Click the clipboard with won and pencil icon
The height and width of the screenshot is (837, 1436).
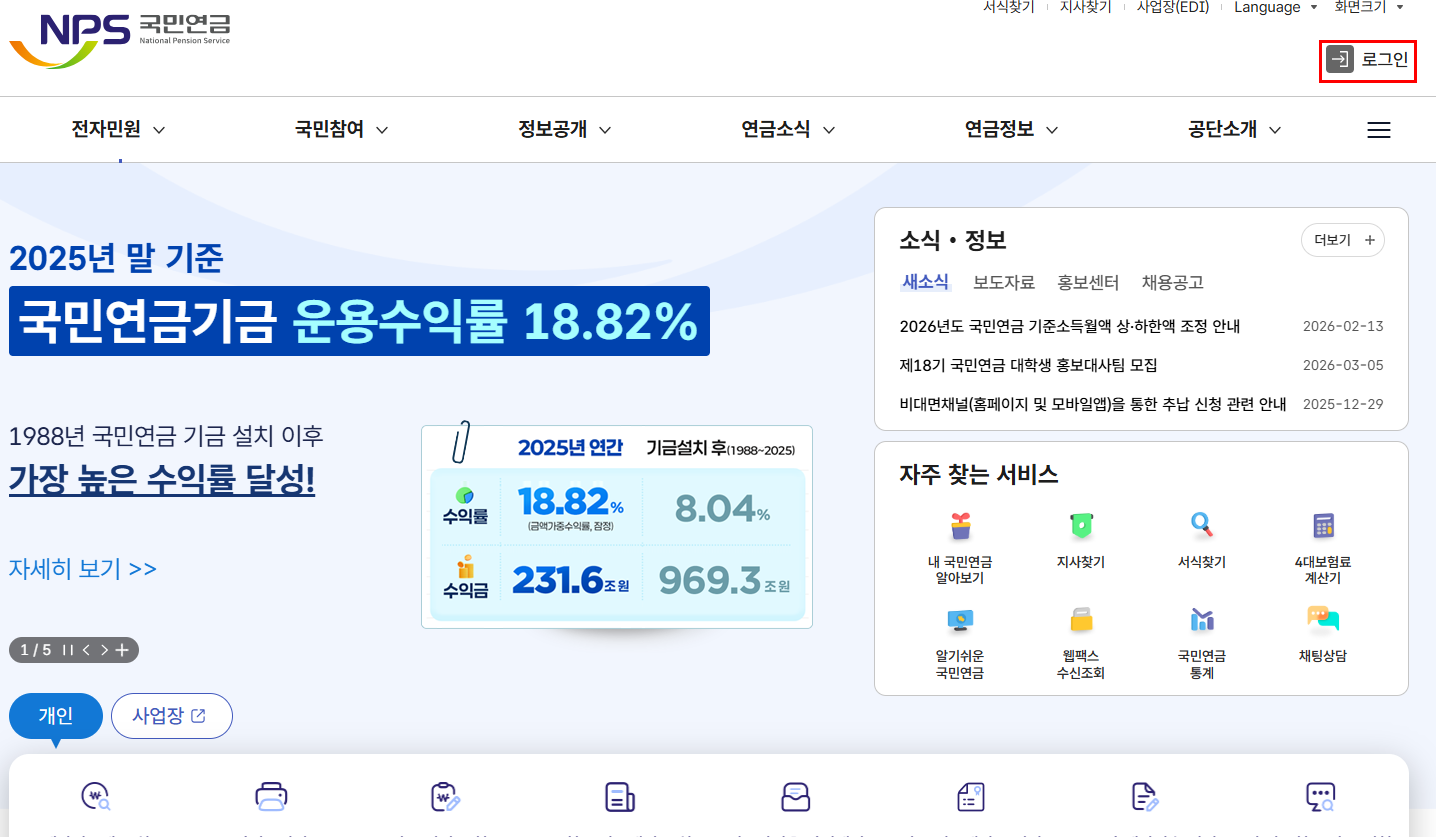(445, 797)
